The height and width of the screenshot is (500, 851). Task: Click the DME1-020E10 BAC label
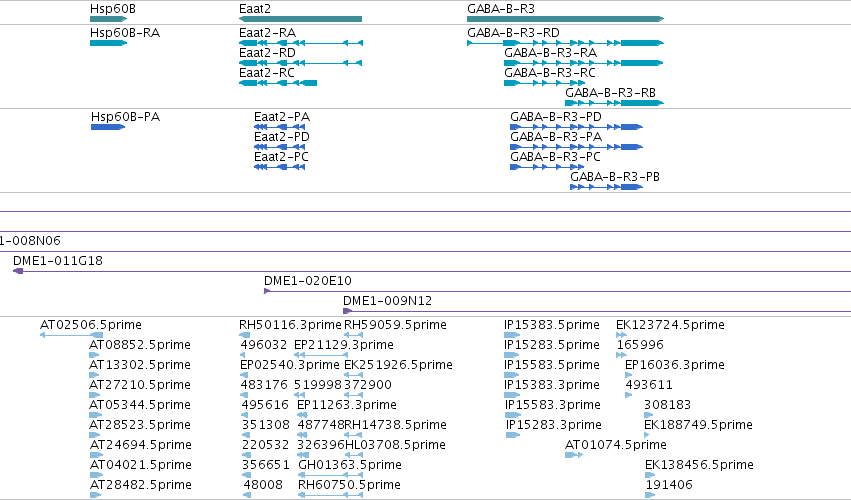pyautogui.click(x=308, y=281)
